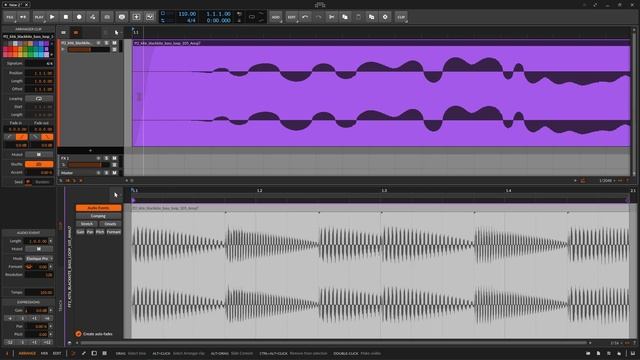This screenshot has width=640, height=360.
Task: Click the Cut scissors icon in the toolbar
Action: tap(332, 17)
